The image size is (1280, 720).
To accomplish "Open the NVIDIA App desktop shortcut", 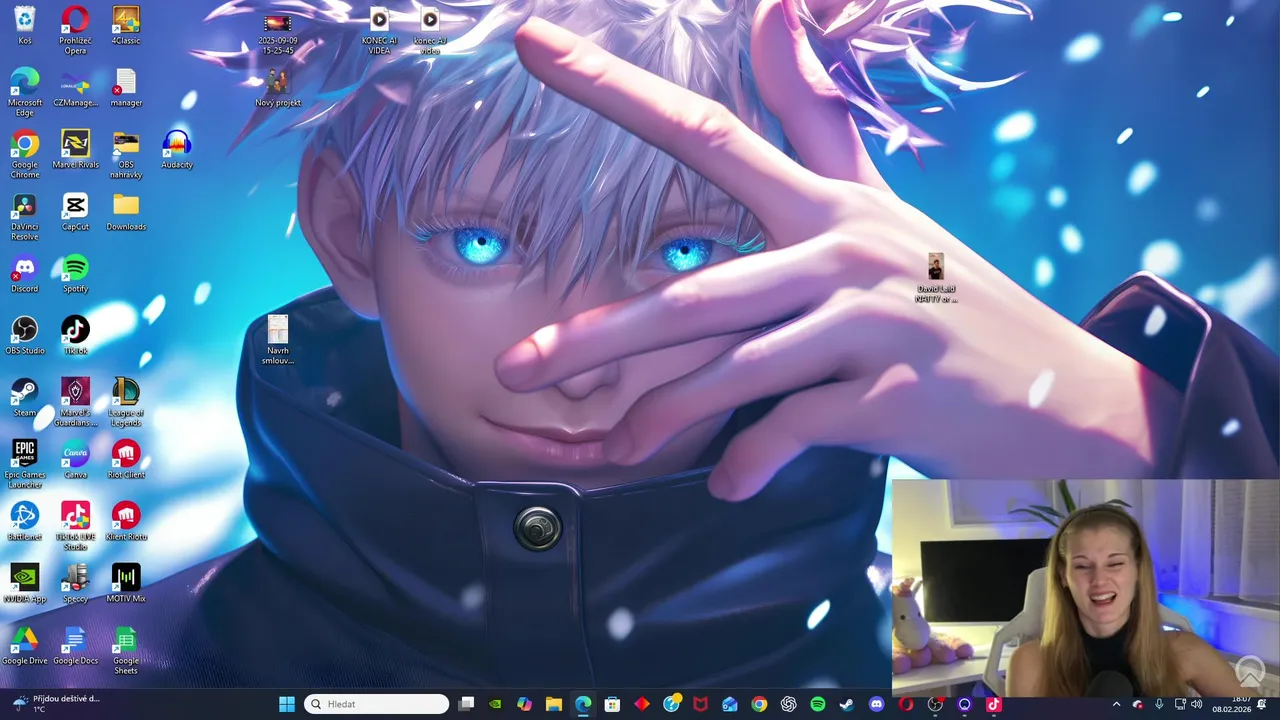I will point(25,584).
